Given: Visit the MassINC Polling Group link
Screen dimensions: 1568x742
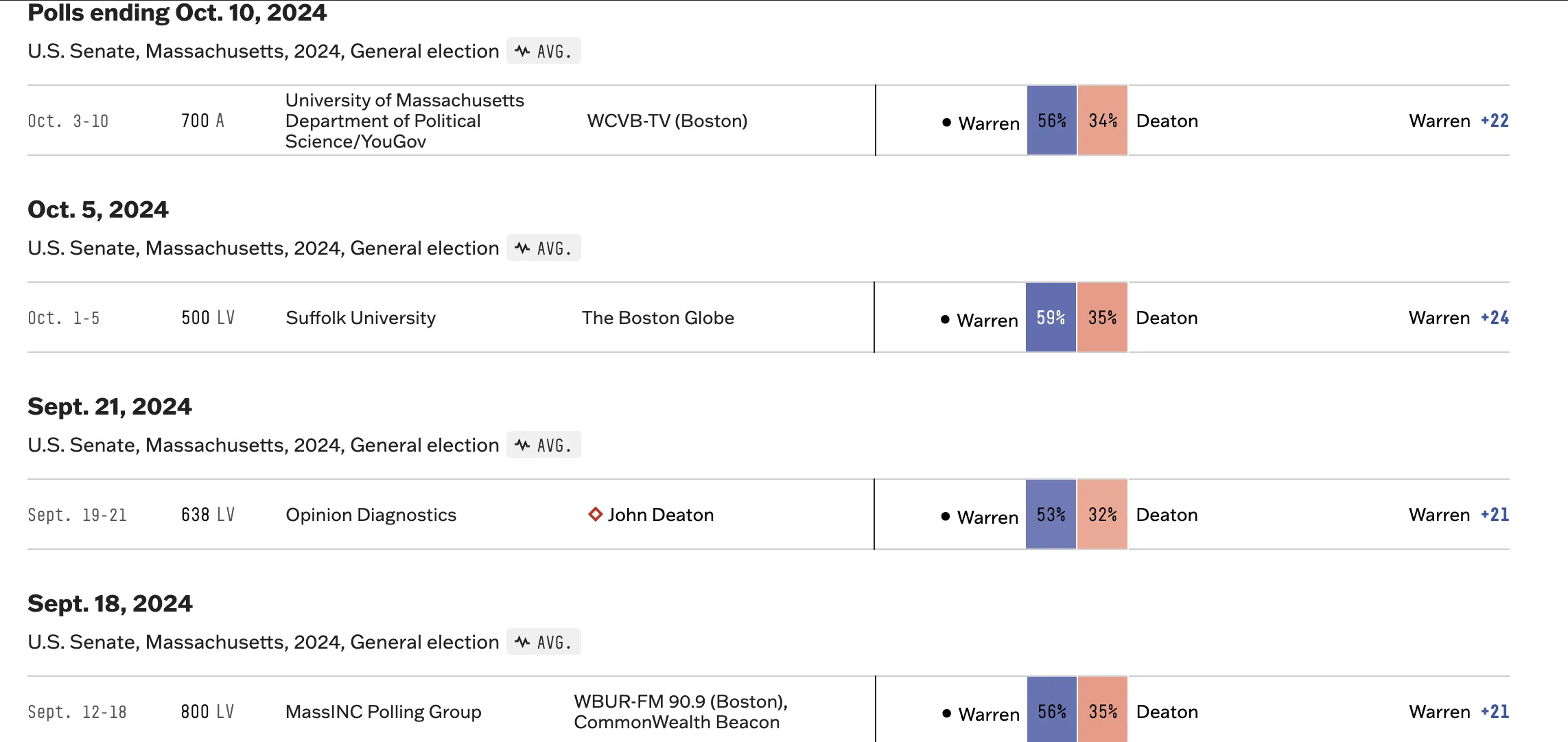Looking at the screenshot, I should [x=383, y=712].
